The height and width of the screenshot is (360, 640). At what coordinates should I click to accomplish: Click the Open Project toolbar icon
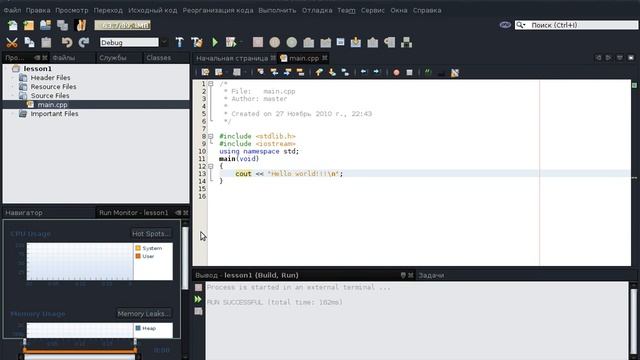(x=45, y=25)
